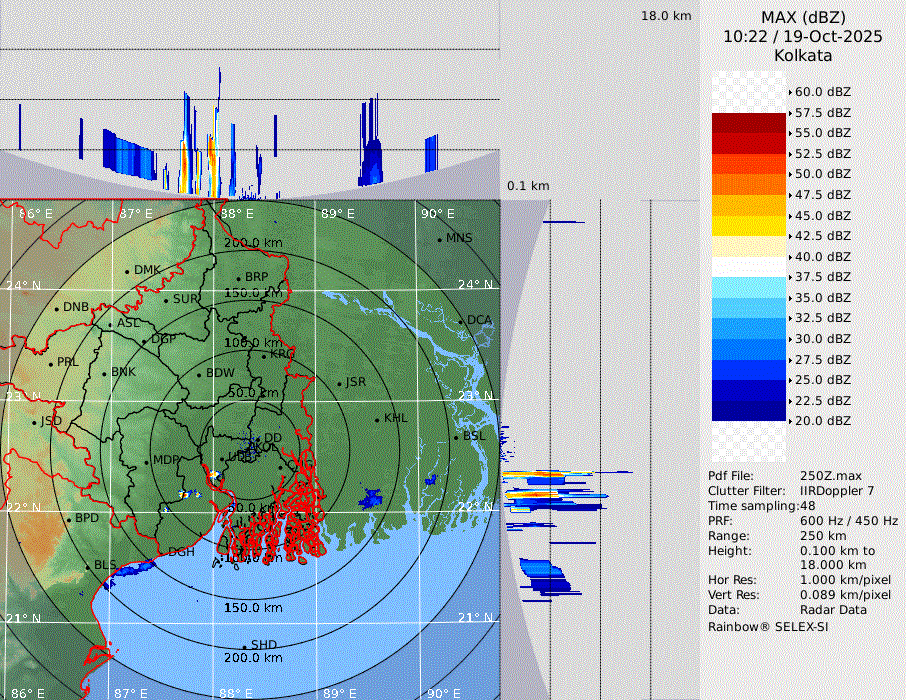Click the 18.0 km height label
This screenshot has width=906, height=700.
666,16
